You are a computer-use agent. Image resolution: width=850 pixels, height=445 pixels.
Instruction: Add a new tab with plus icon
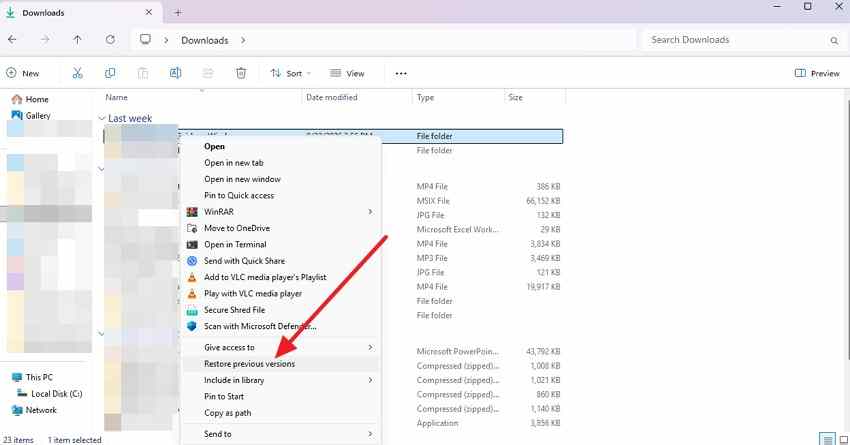click(178, 12)
